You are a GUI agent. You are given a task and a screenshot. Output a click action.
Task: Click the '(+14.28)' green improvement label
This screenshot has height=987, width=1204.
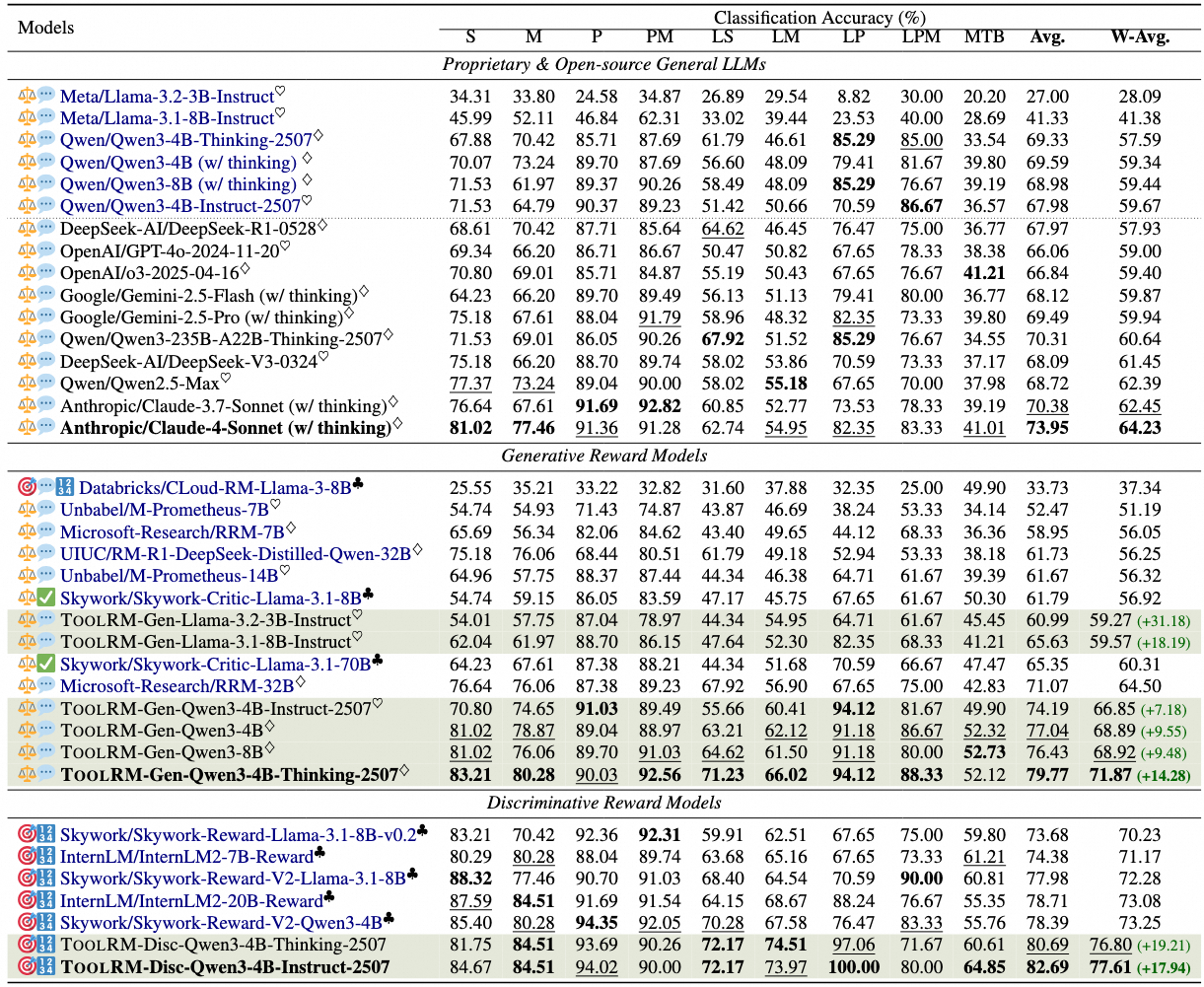click(x=1165, y=775)
